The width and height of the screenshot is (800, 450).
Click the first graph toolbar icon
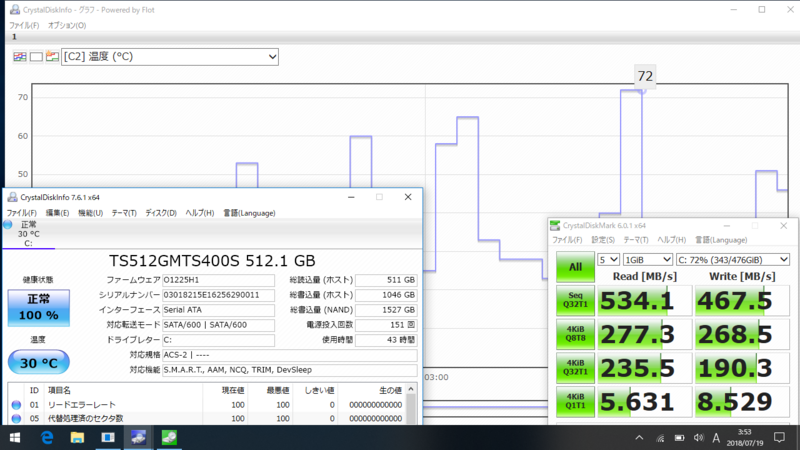tap(20, 57)
